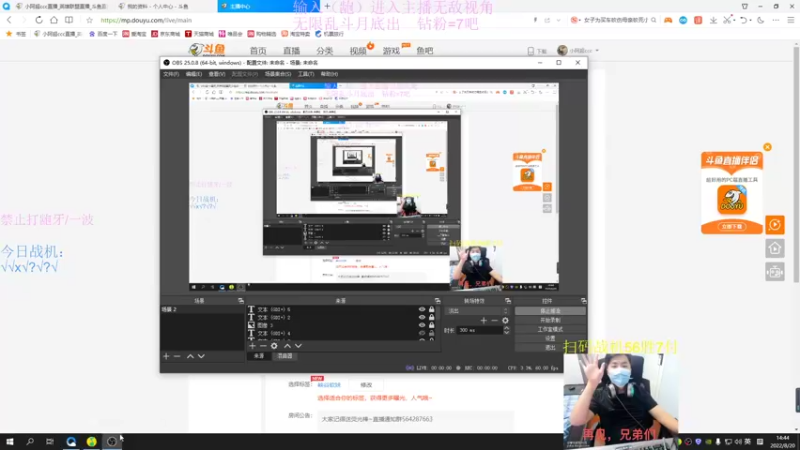
Task: Remove selected source with minus icon
Action: [x=263, y=346]
